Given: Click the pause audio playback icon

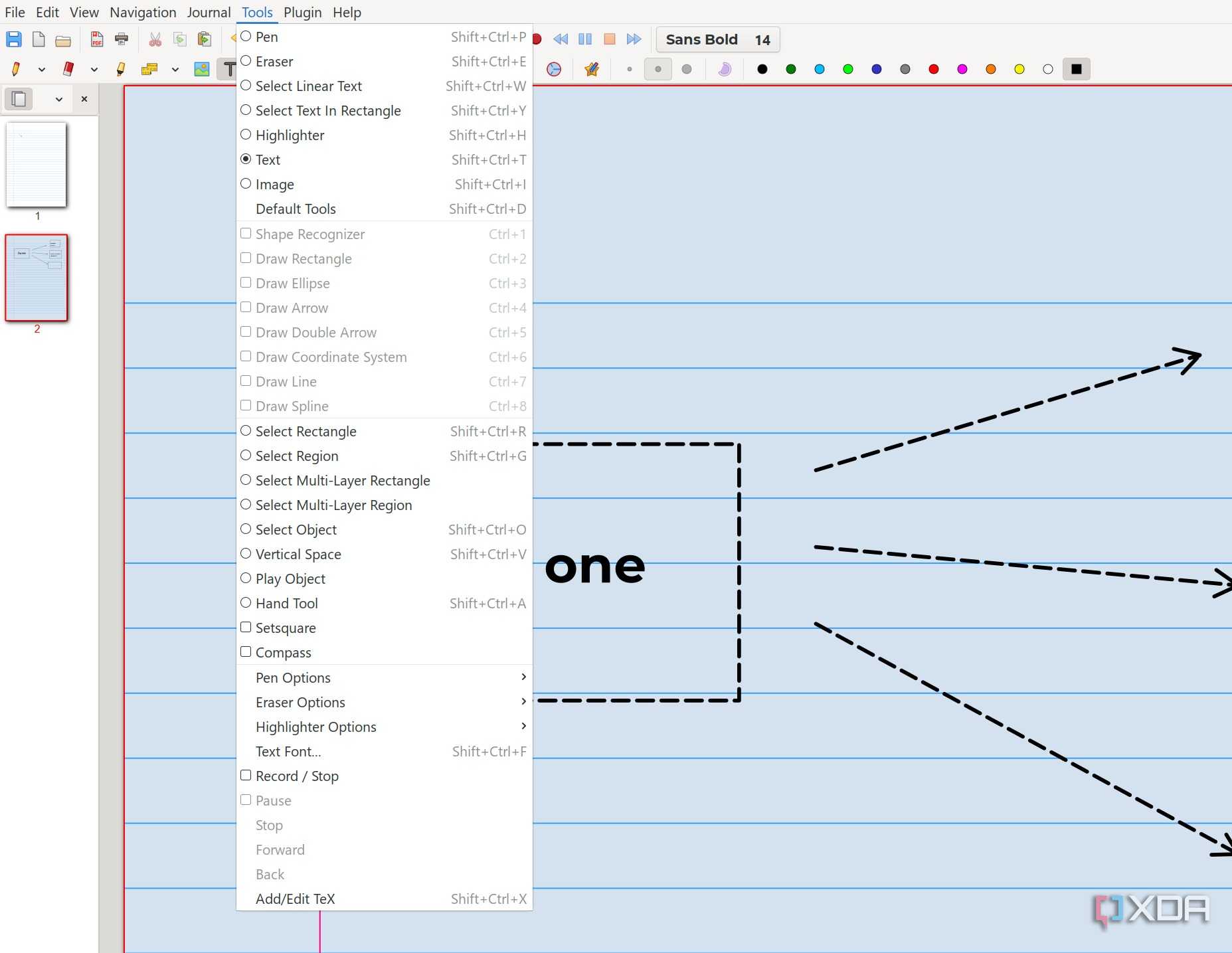Looking at the screenshot, I should tap(585, 39).
